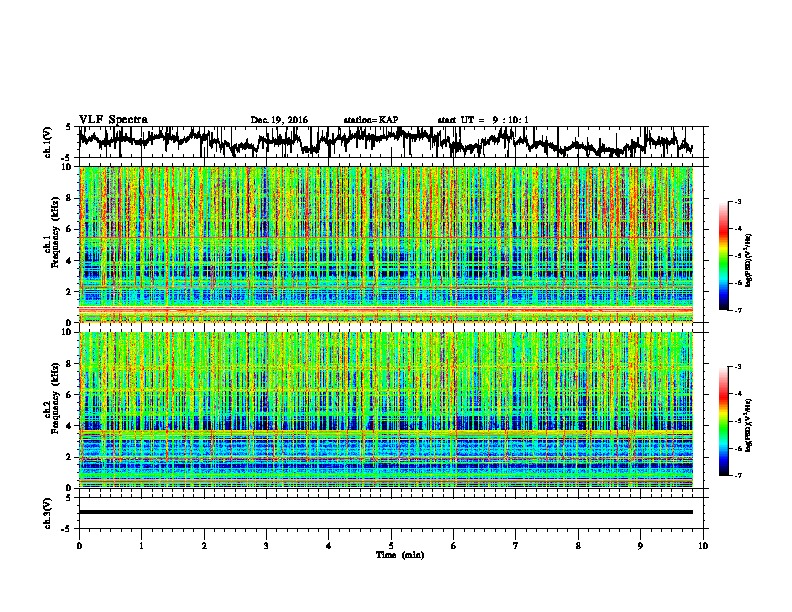Click the time axis tick label "0"
Image resolution: width=792 pixels, height=612 pixels.
pyautogui.click(x=79, y=546)
